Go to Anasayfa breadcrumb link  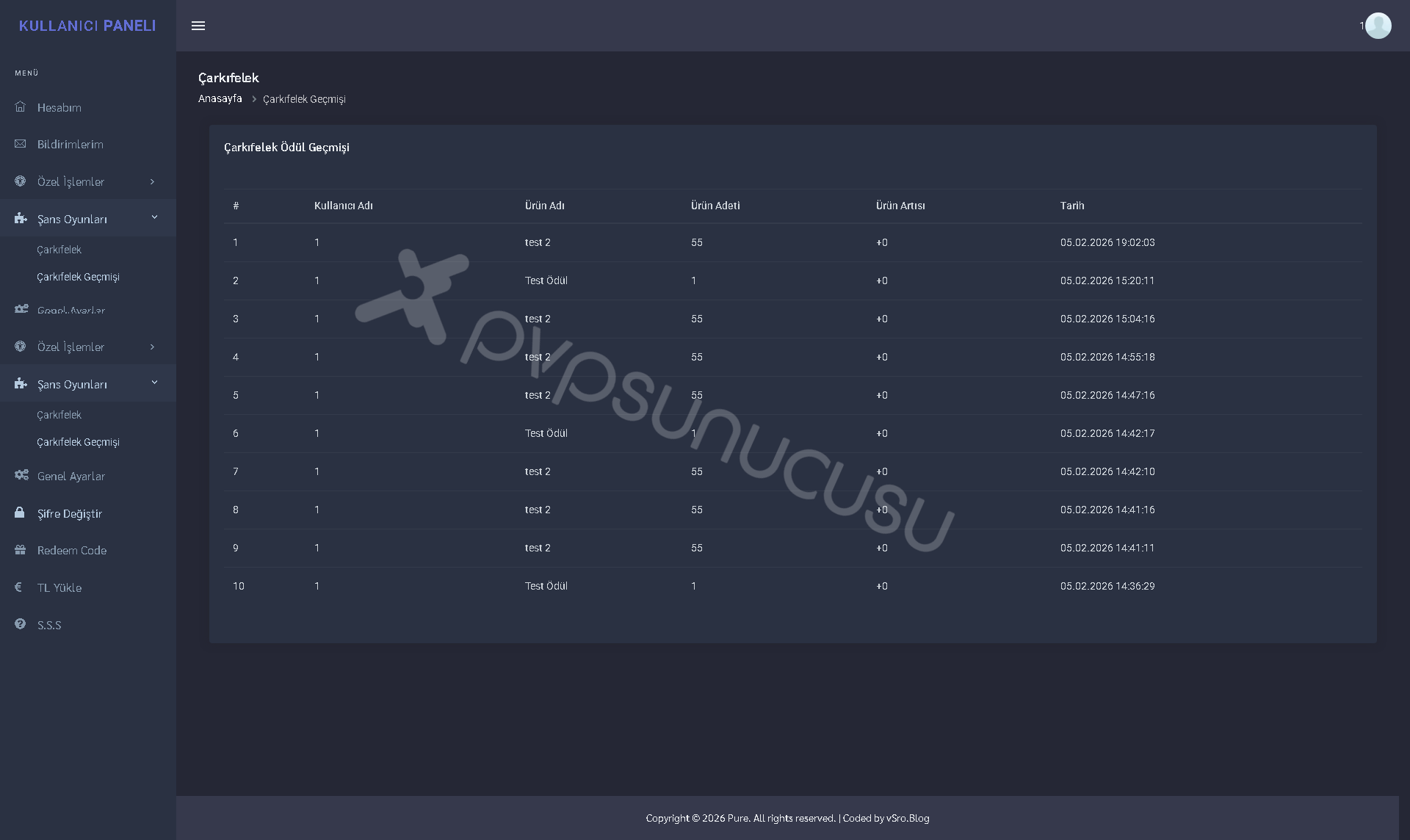220,98
